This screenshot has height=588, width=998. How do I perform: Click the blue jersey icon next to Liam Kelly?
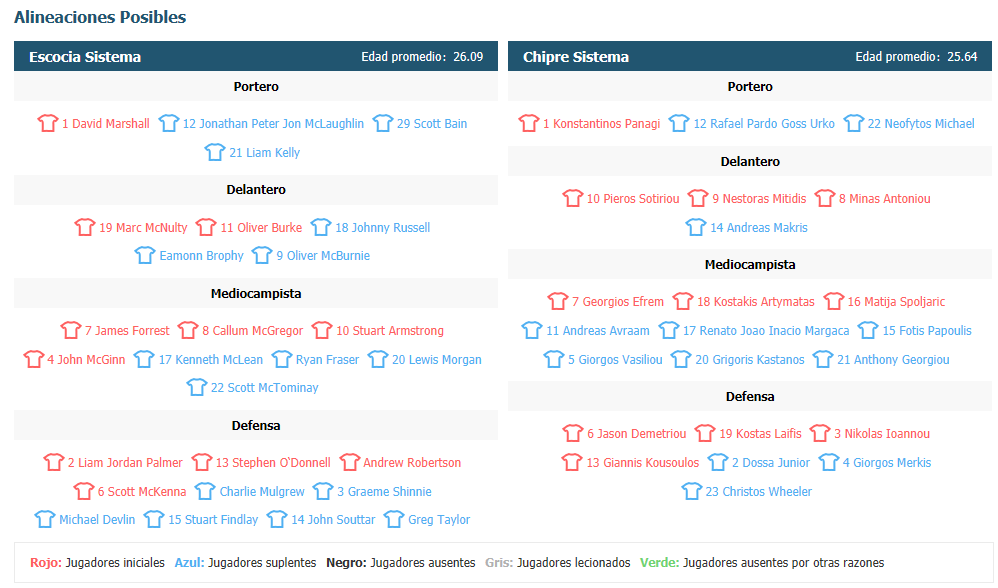click(215, 152)
